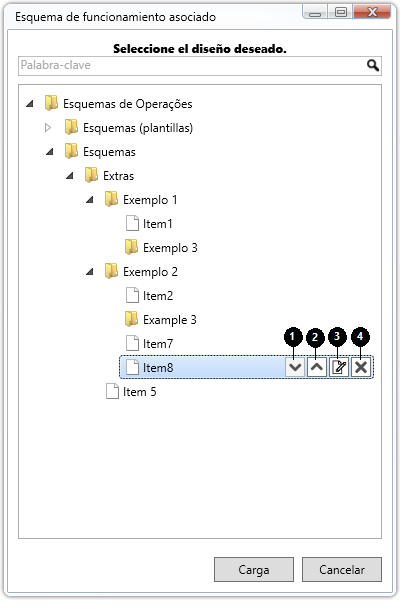417x611 pixels.
Task: Collapse the Extras folder
Action: 70,176
